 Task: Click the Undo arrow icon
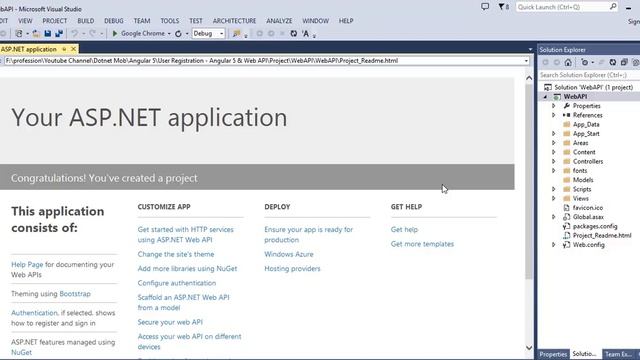(74, 33)
